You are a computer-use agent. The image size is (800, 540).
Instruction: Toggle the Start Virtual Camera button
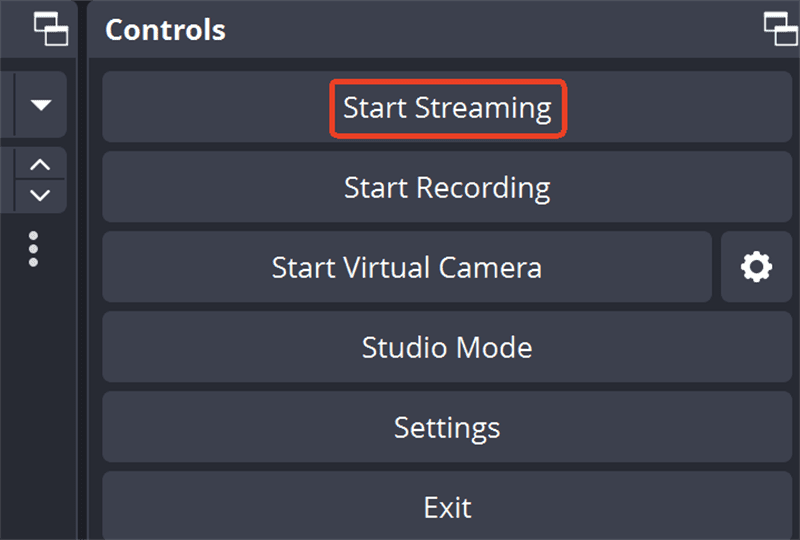tap(406, 267)
